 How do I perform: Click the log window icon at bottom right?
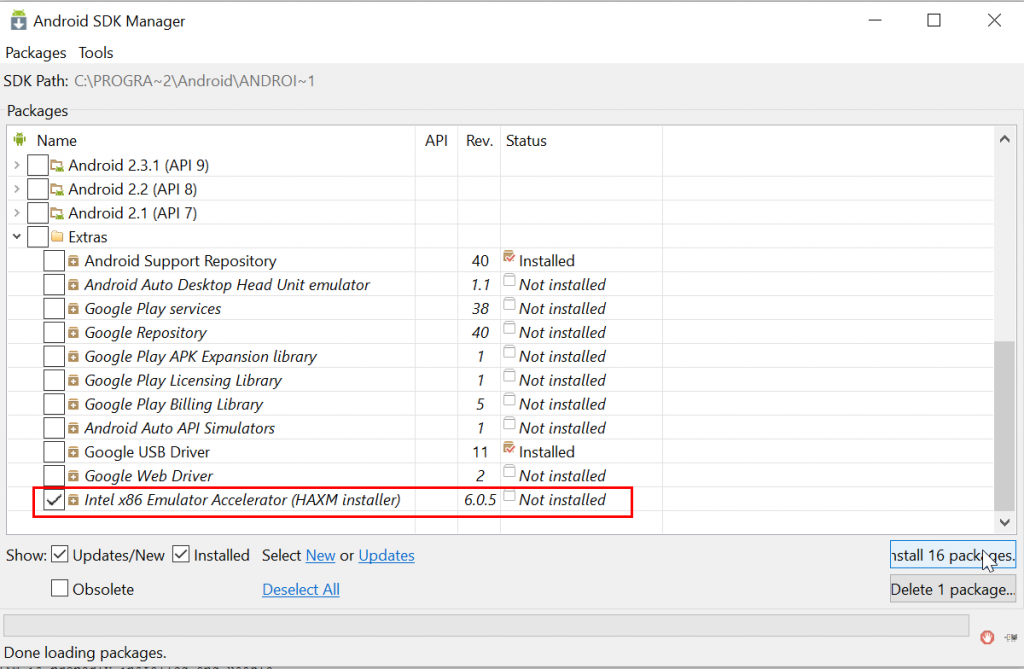(x=1011, y=637)
